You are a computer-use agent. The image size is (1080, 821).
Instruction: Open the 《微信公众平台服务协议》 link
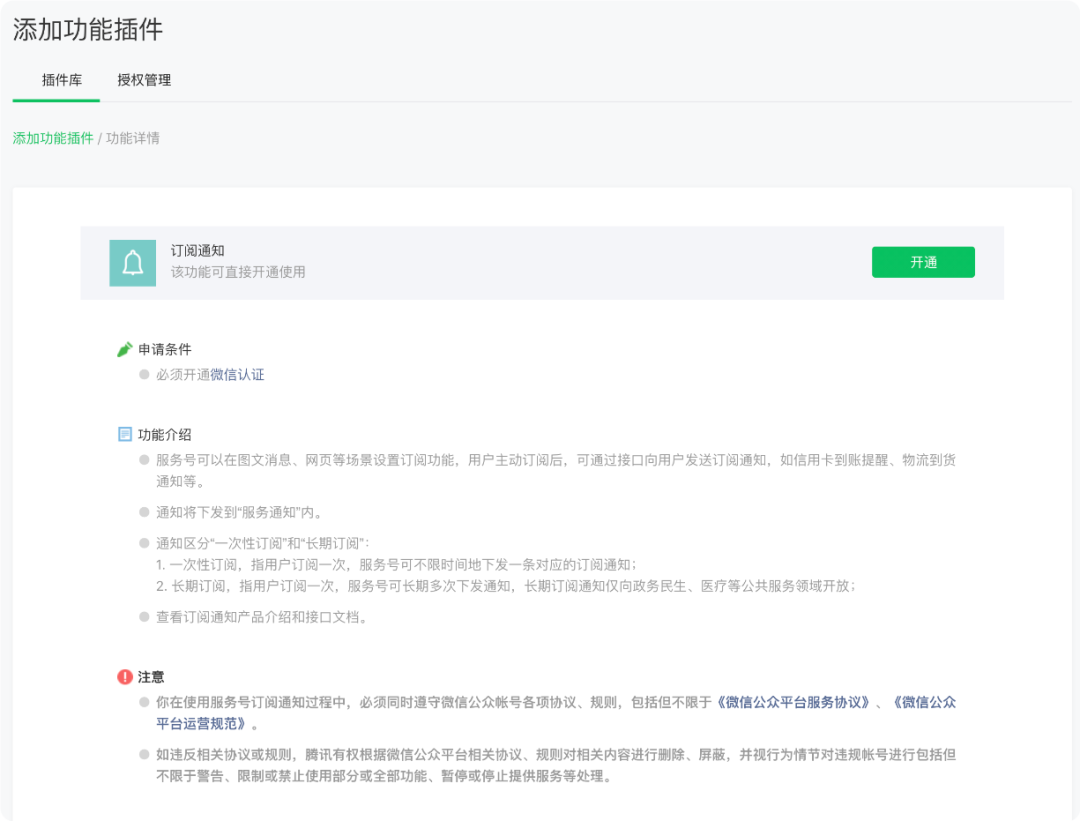(794, 702)
